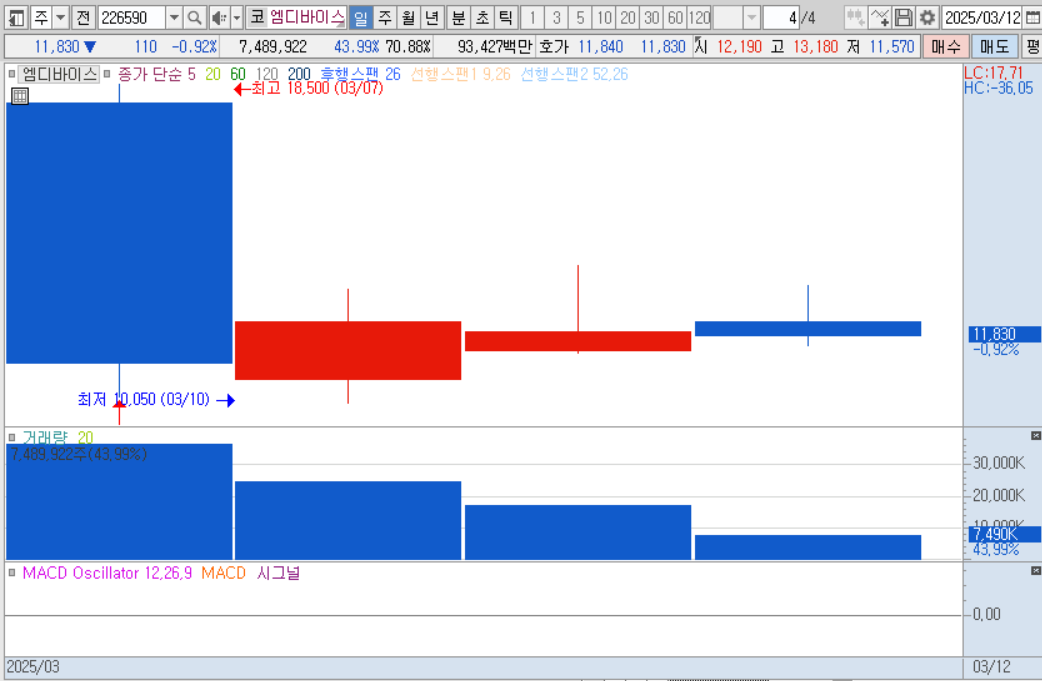Focus the stock code field 226590
1042x681 pixels.
click(132, 18)
